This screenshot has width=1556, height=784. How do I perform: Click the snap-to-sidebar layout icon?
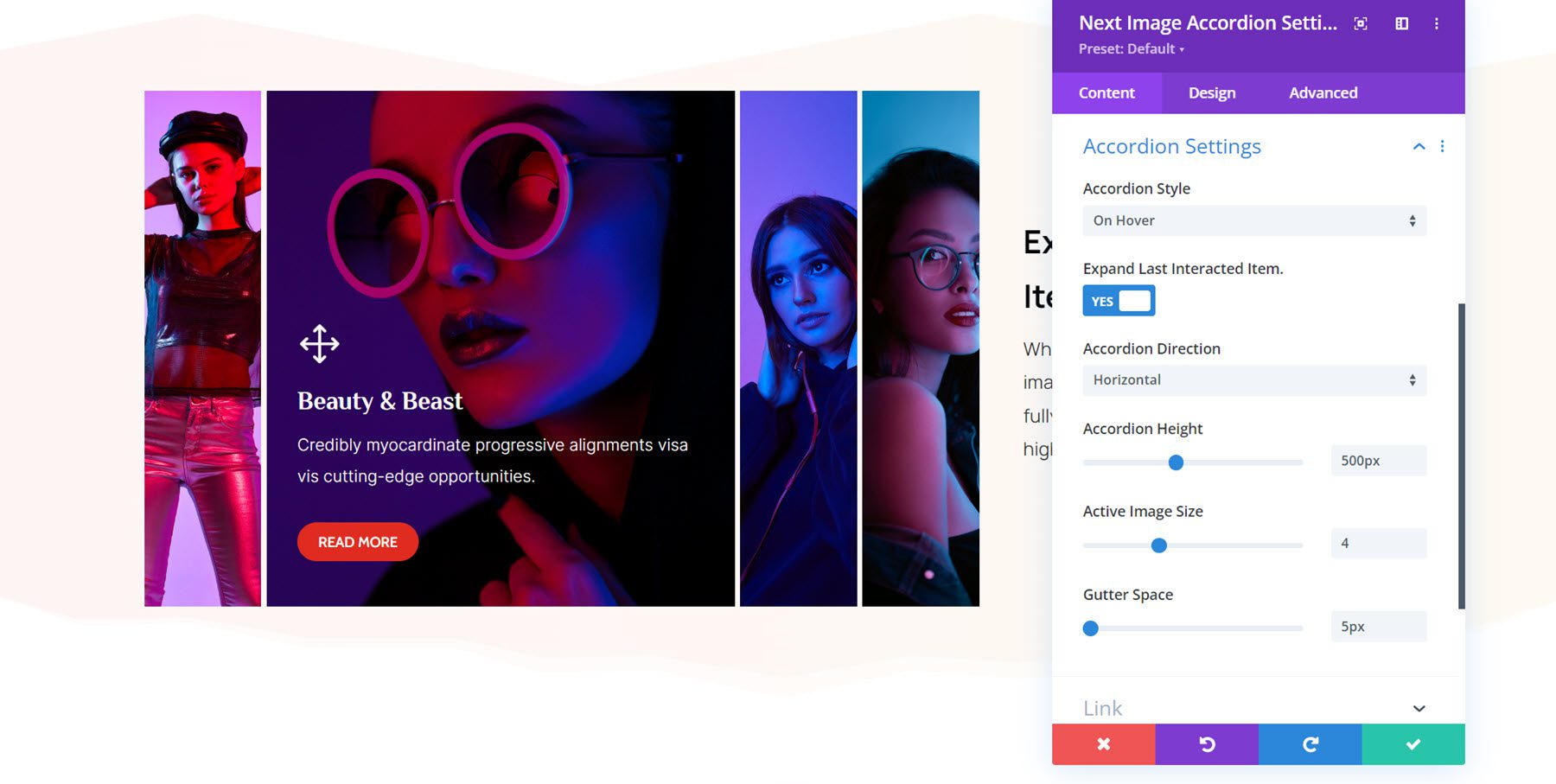[1402, 24]
